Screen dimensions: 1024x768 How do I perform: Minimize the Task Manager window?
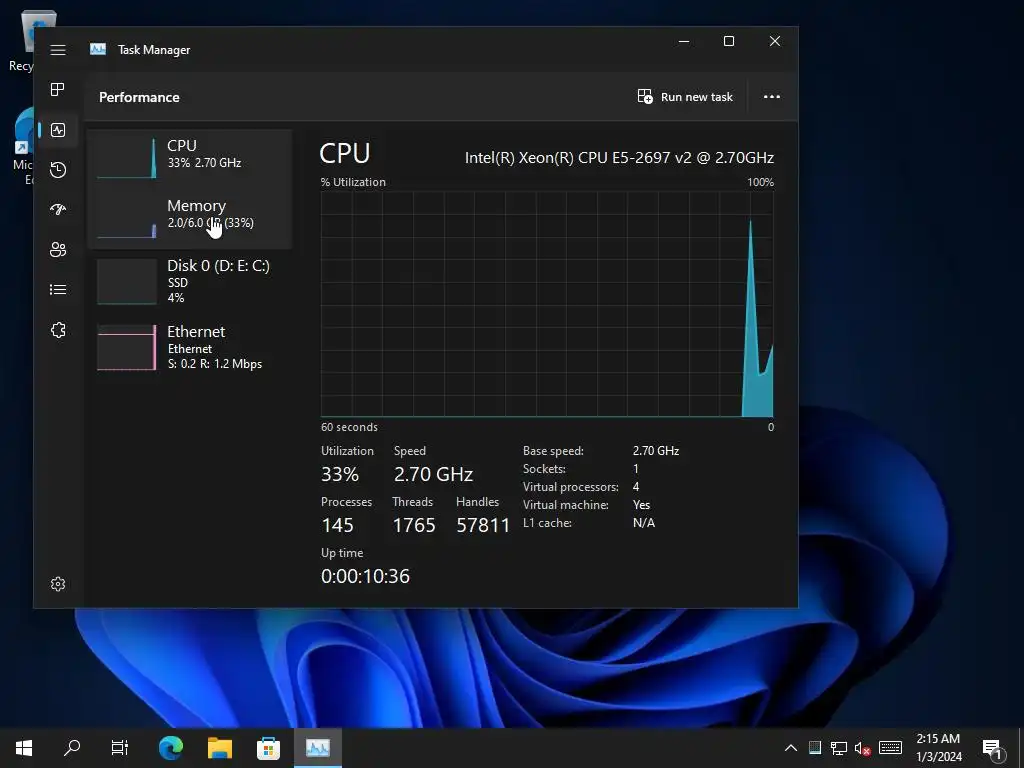pos(684,41)
